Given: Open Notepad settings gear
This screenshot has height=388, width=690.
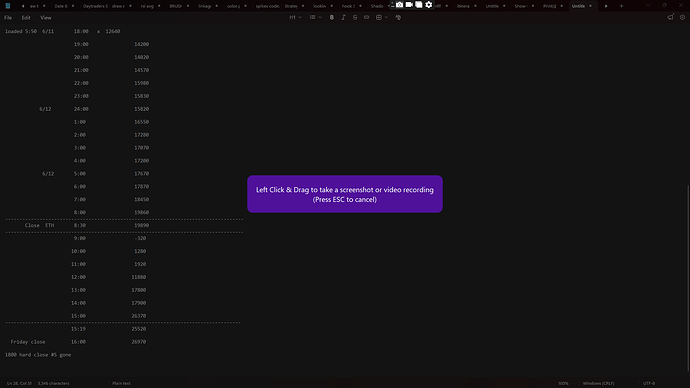Looking at the screenshot, I should pyautogui.click(x=682, y=17).
